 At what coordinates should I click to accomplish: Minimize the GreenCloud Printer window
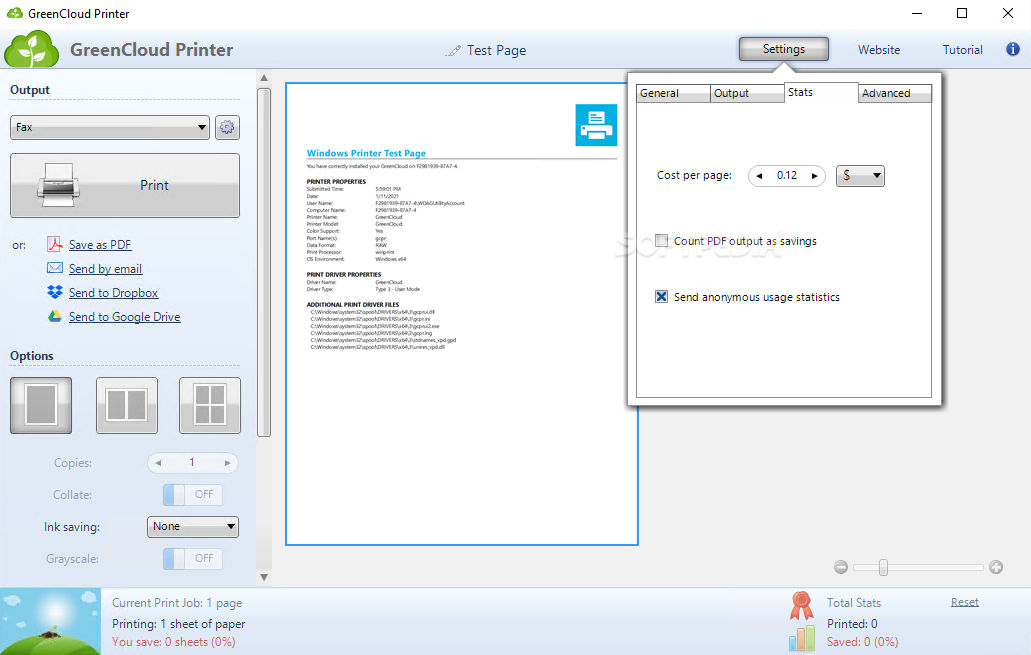[x=917, y=13]
